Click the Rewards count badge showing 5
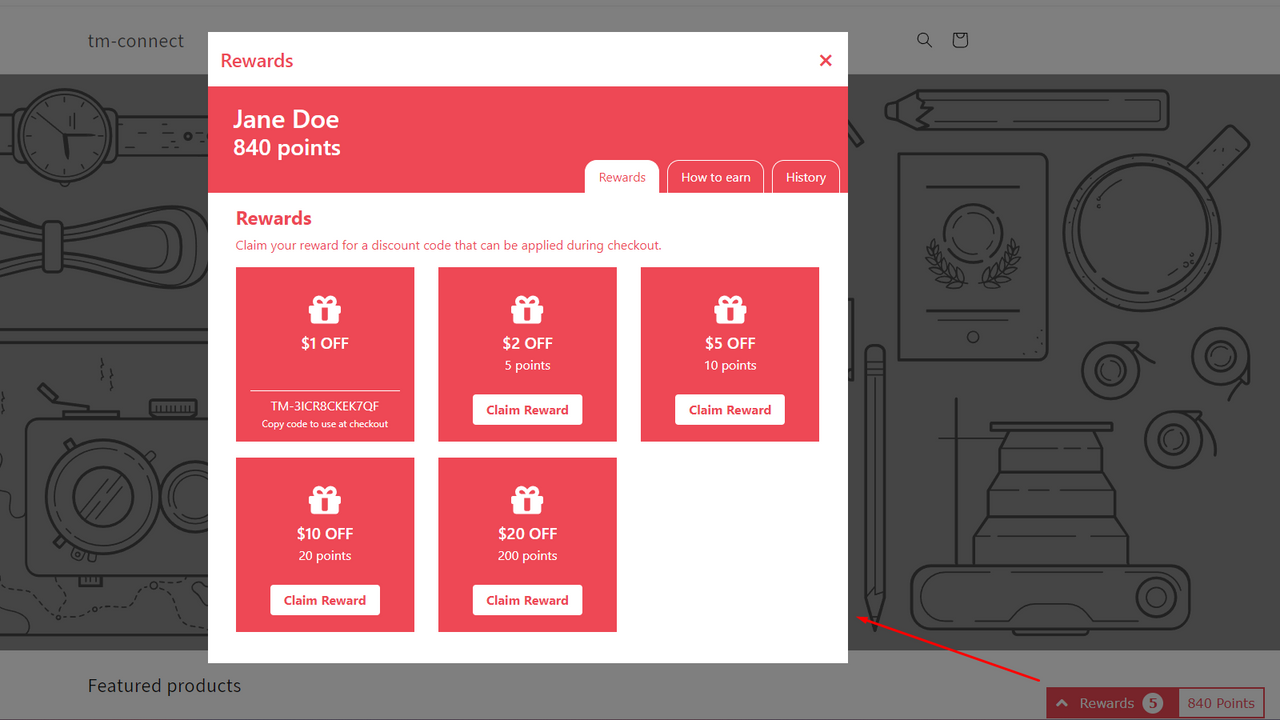Viewport: 1280px width, 720px height. (x=1153, y=703)
